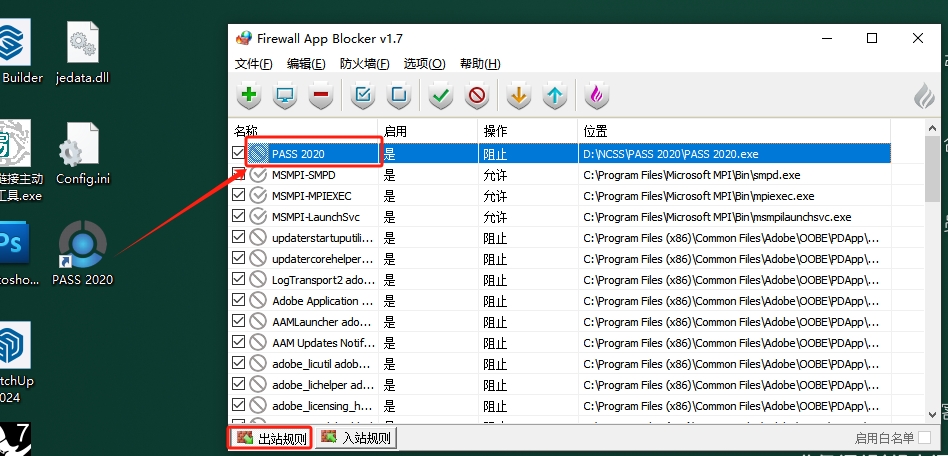Select the Config.ini desktop file
The image size is (948, 456).
coord(83,154)
